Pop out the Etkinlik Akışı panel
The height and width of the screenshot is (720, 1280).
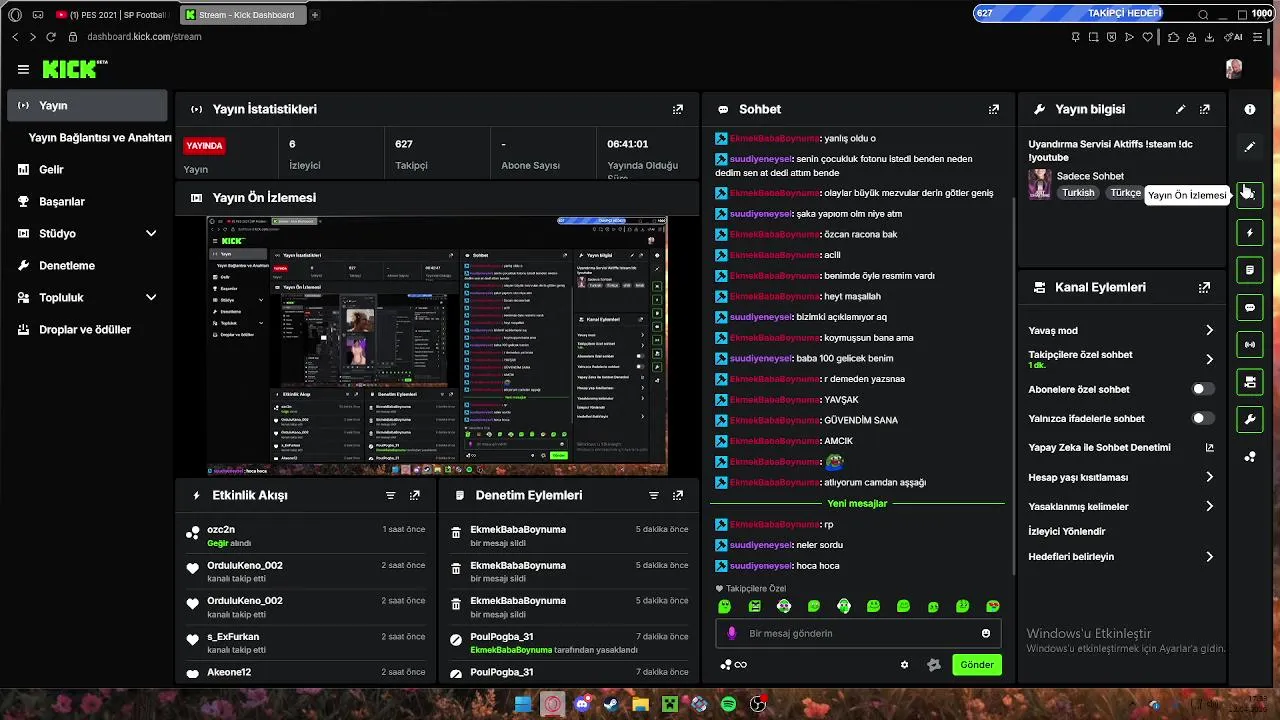(x=415, y=495)
